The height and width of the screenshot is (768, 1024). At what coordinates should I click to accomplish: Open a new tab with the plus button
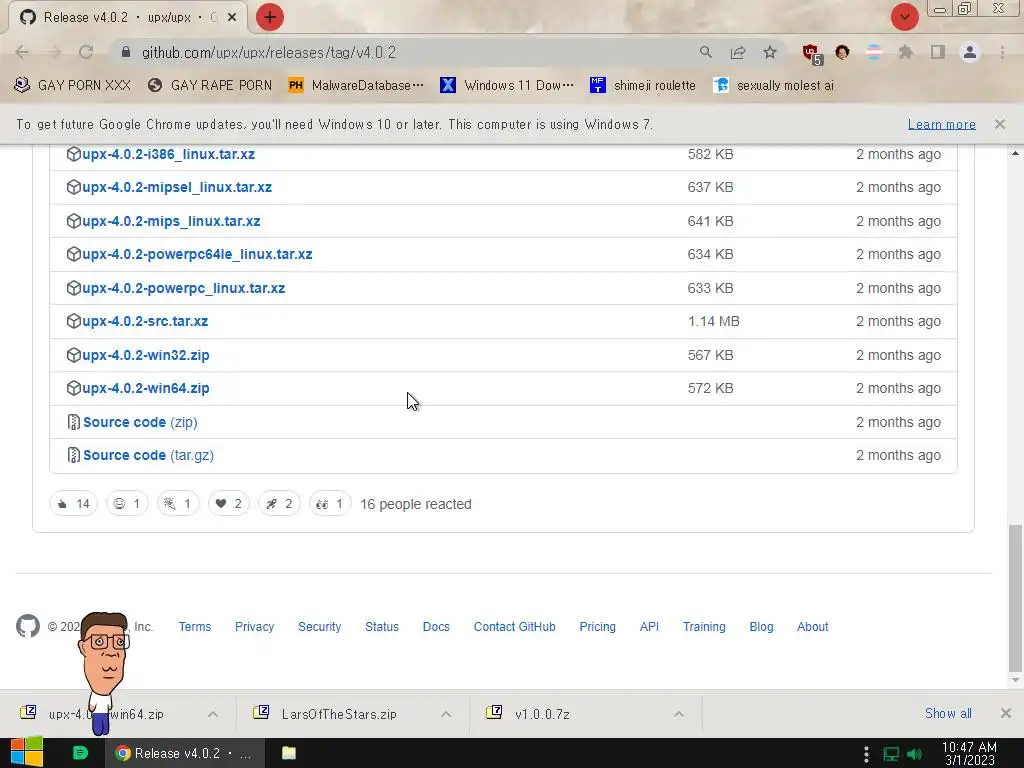click(x=270, y=17)
